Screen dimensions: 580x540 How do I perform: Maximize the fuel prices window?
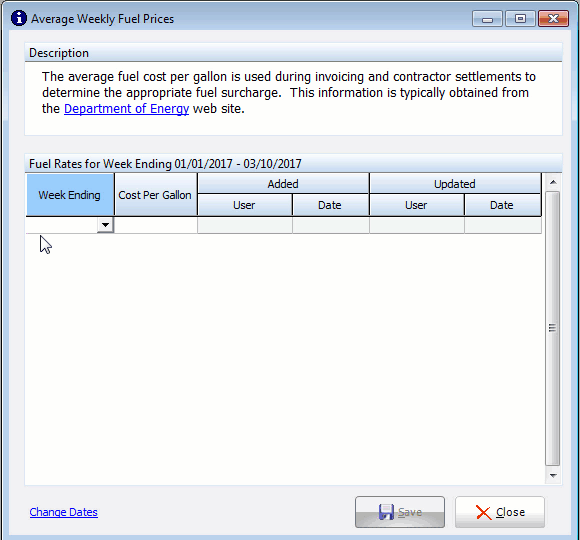pyautogui.click(x=520, y=19)
